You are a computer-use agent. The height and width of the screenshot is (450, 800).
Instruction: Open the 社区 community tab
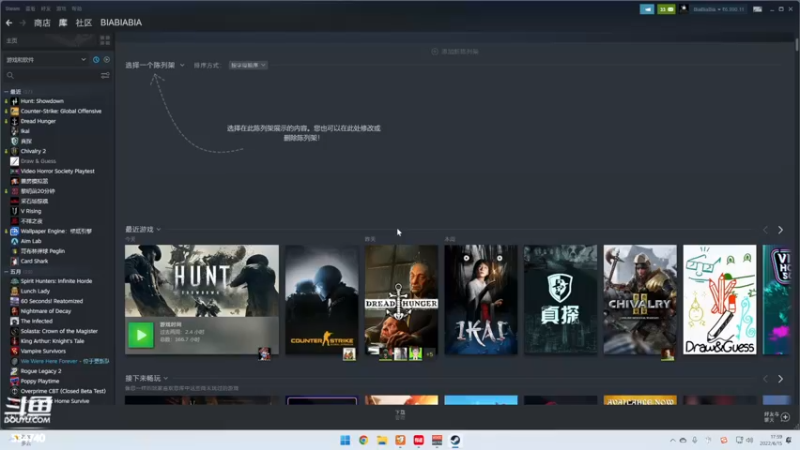pos(84,22)
